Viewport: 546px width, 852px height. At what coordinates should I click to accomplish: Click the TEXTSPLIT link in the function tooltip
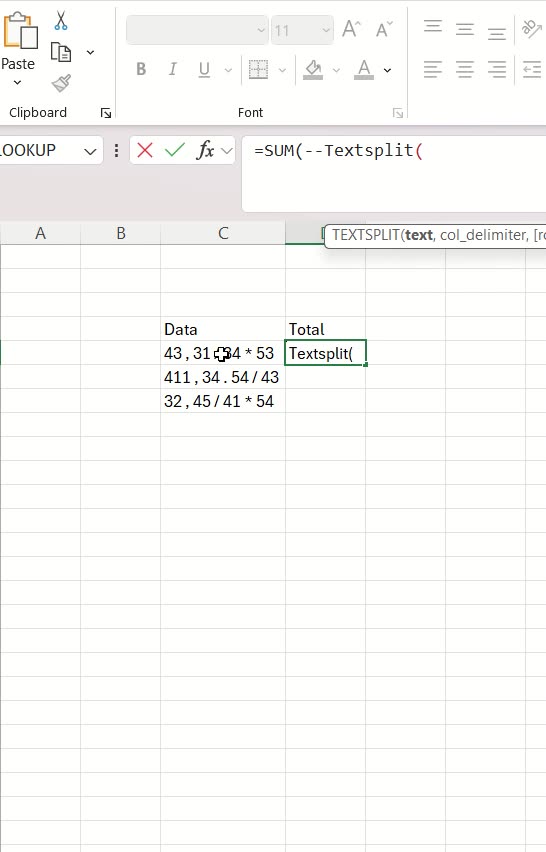click(x=366, y=235)
